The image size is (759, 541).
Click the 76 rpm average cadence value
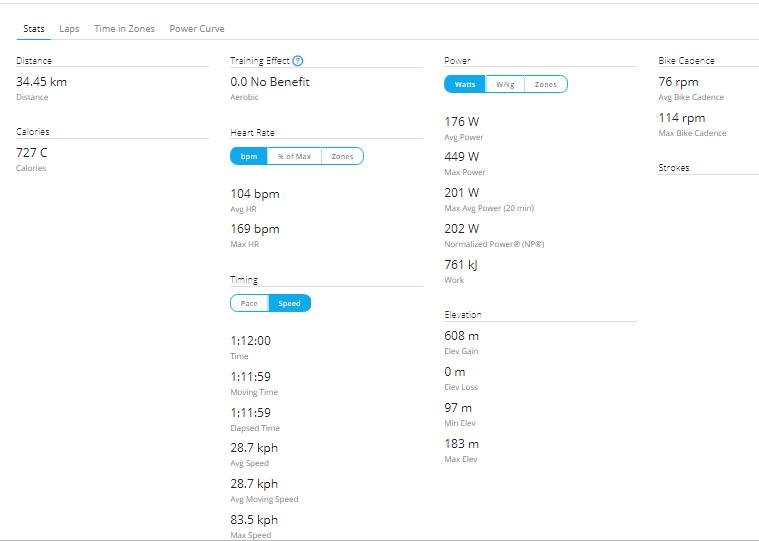pos(679,82)
